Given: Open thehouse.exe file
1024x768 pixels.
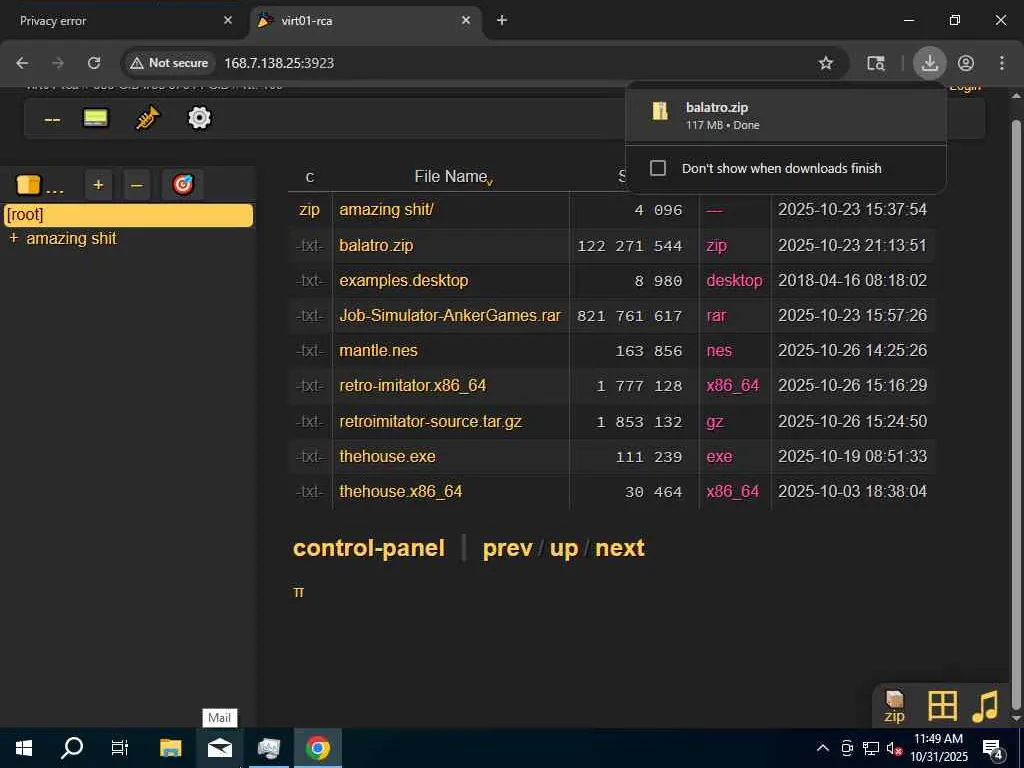Looking at the screenshot, I should (x=387, y=456).
